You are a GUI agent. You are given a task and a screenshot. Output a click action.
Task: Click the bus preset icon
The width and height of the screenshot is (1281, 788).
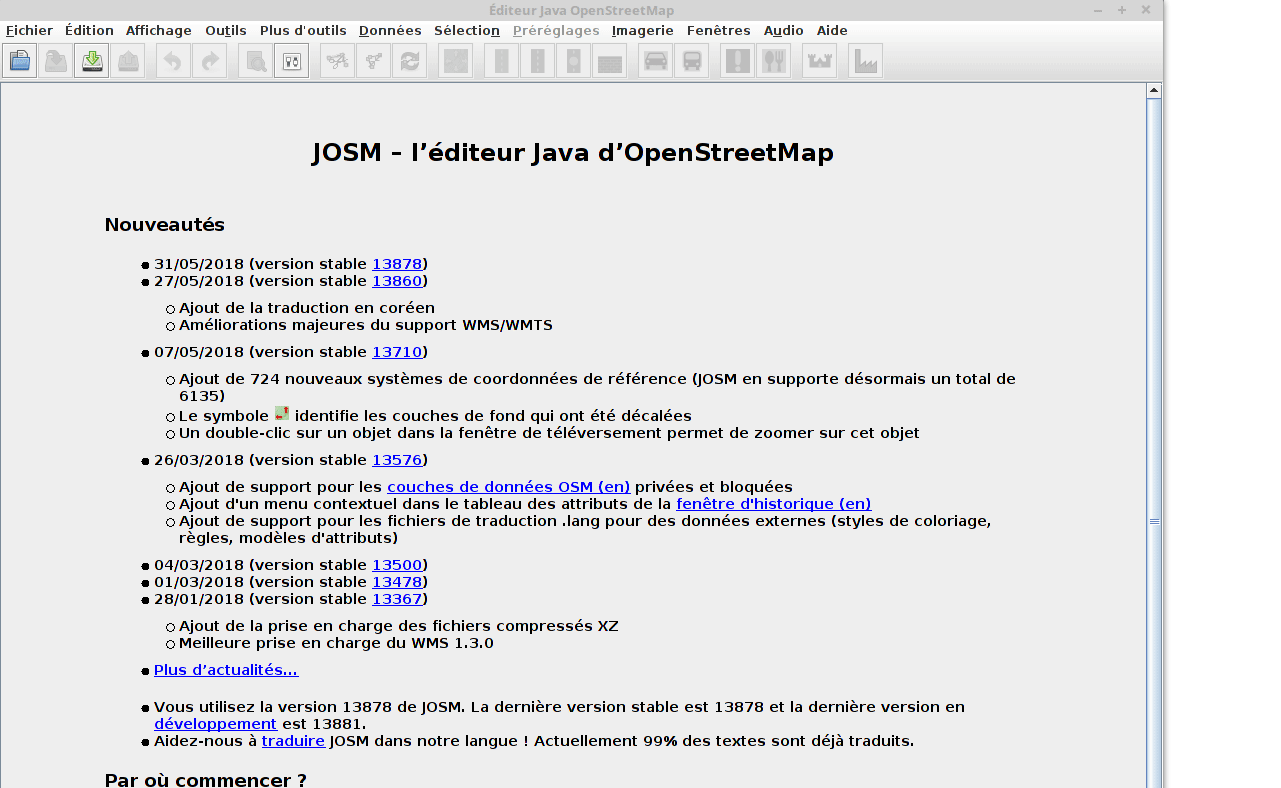[x=691, y=61]
